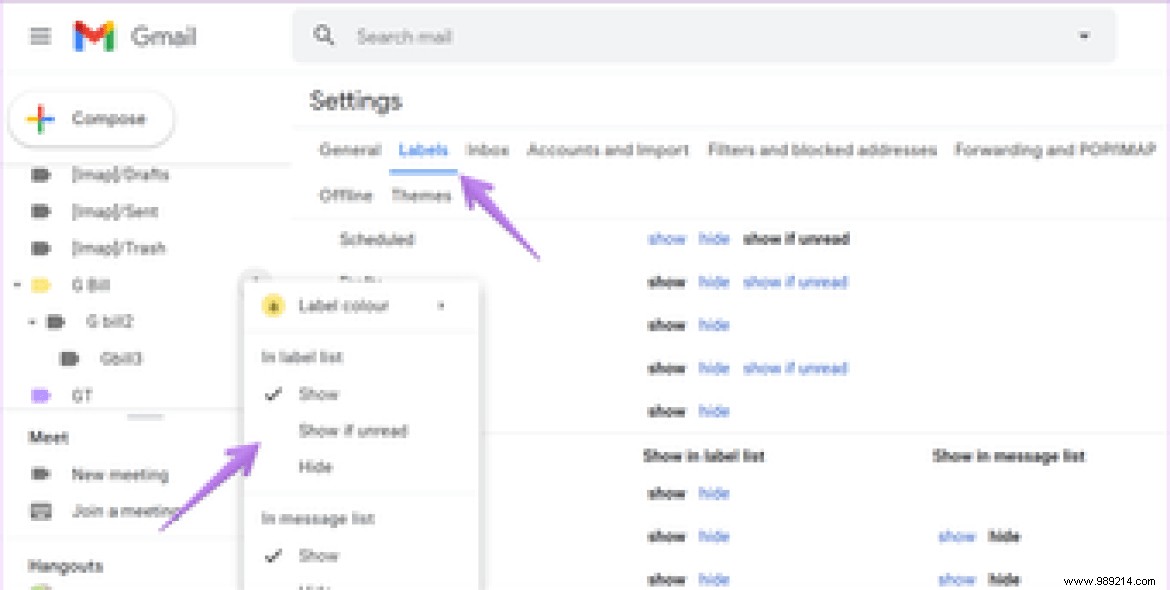Open the Gmail main menu (hamburger icon)
The image size is (1170, 590).
click(x=38, y=36)
